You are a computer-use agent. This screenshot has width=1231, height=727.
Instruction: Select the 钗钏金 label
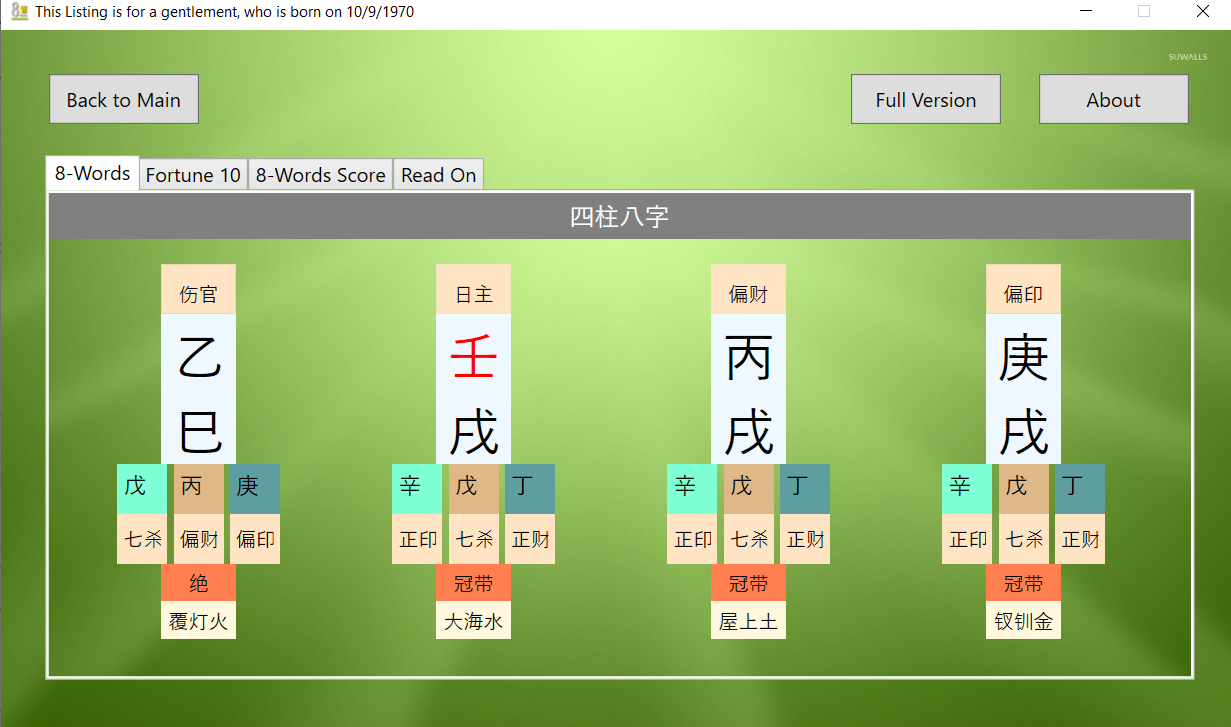[x=1023, y=621]
